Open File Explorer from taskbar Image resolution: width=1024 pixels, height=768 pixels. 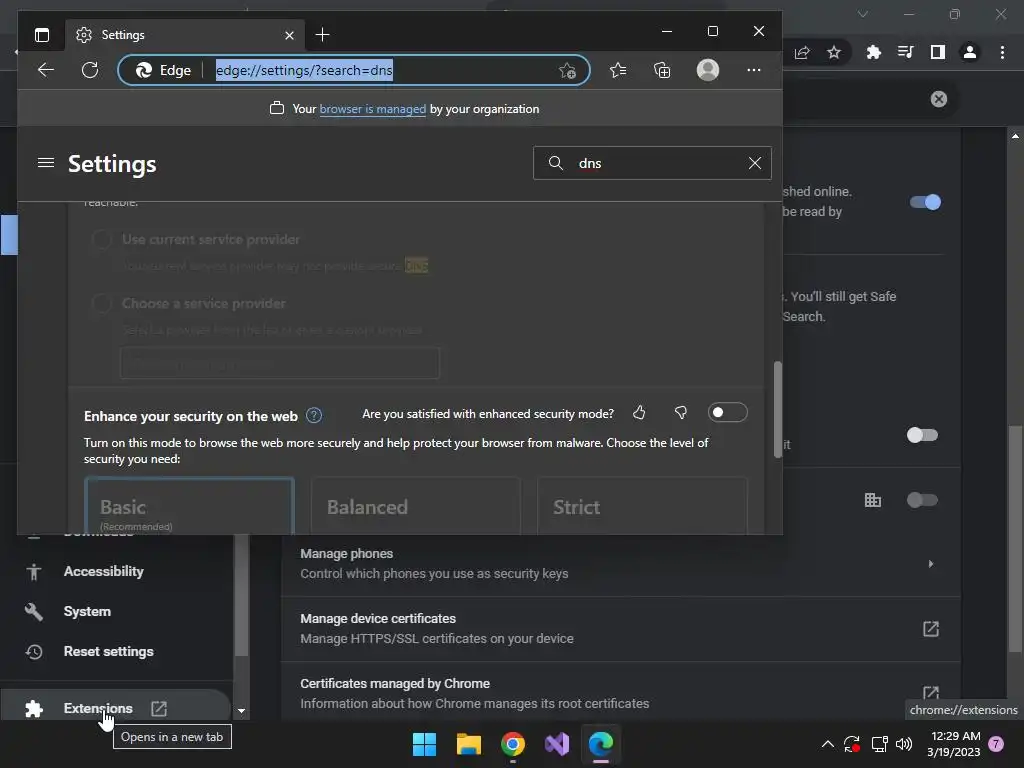click(469, 744)
